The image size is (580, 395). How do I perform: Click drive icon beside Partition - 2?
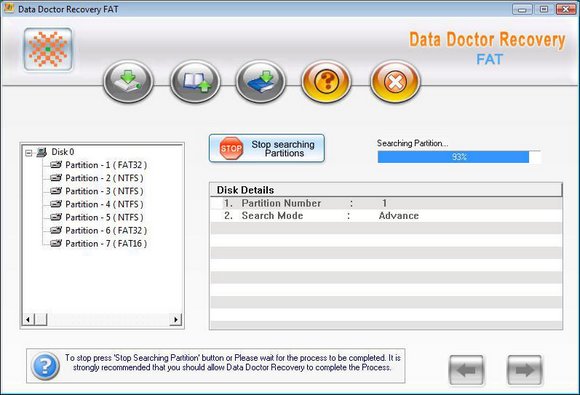click(x=56, y=178)
